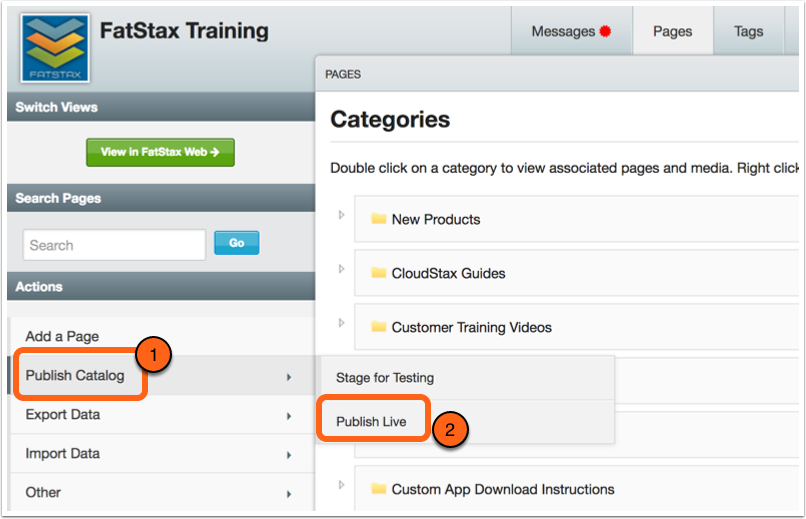Click the Switch Views section header
Image resolution: width=806 pixels, height=519 pixels.
pyautogui.click(x=161, y=107)
